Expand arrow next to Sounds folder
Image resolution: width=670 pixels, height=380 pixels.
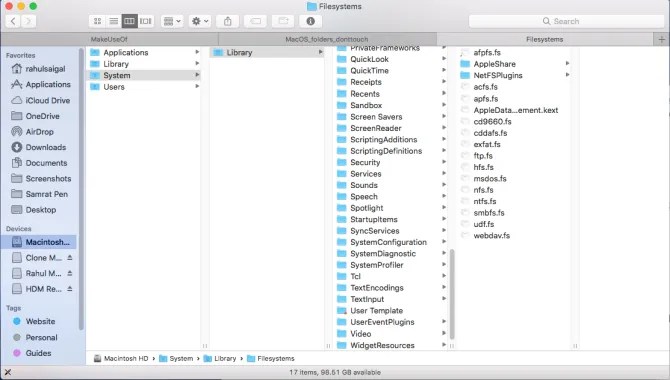tap(444, 185)
